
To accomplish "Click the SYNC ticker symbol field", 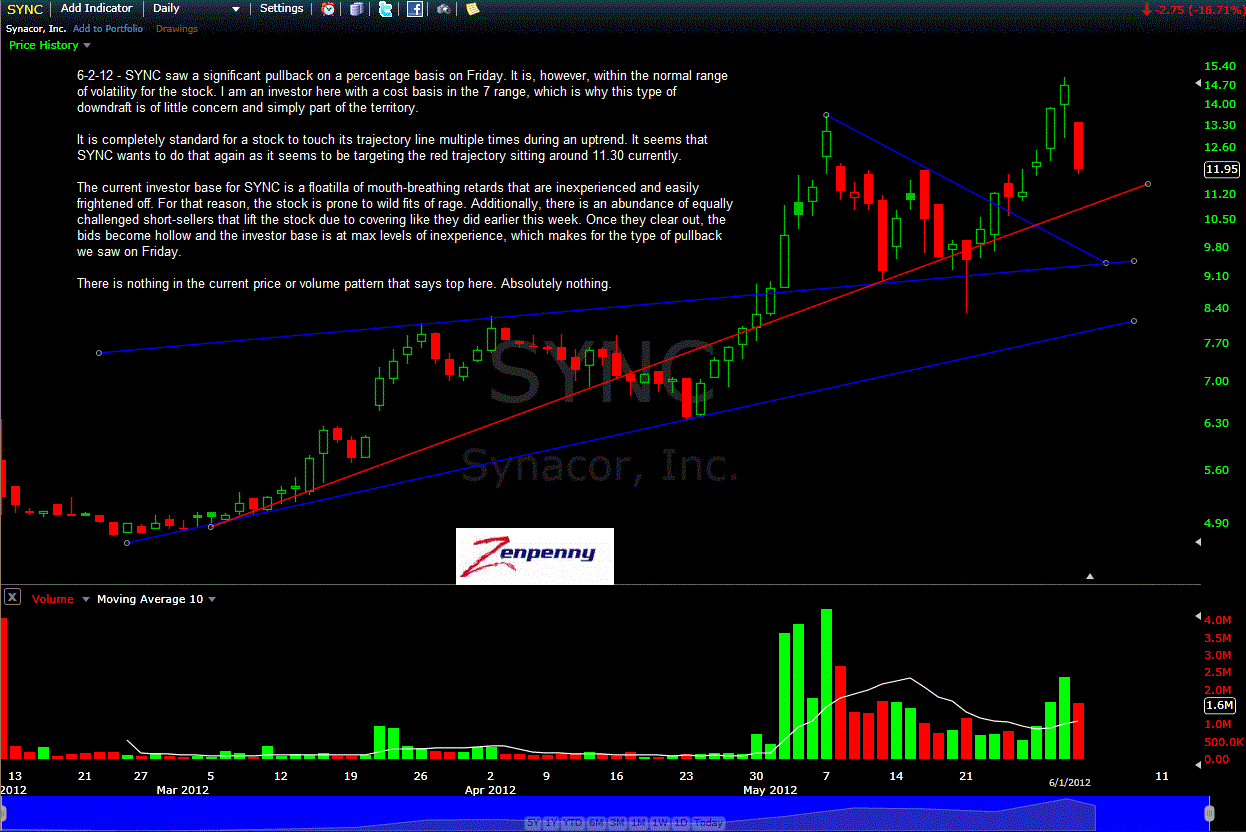I will click(x=24, y=9).
